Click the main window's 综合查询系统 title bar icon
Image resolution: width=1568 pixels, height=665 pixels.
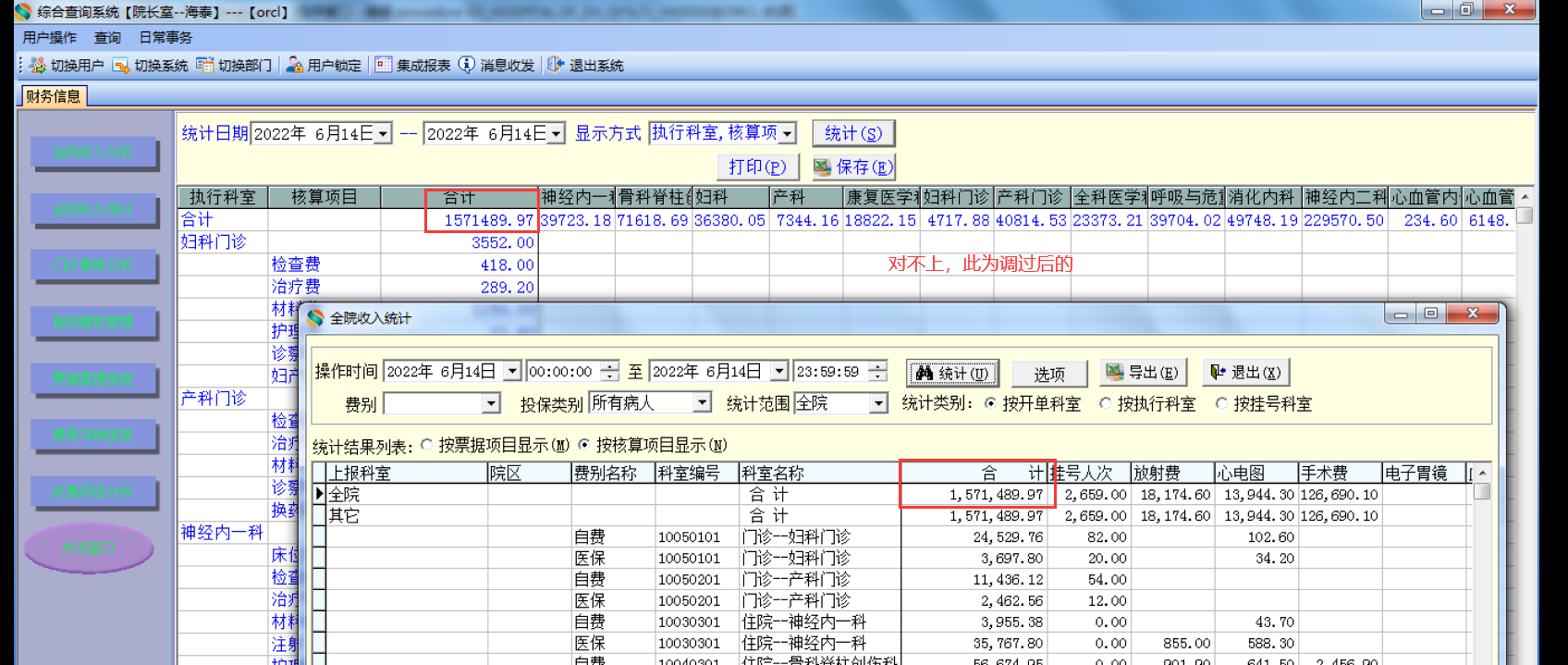23,11
